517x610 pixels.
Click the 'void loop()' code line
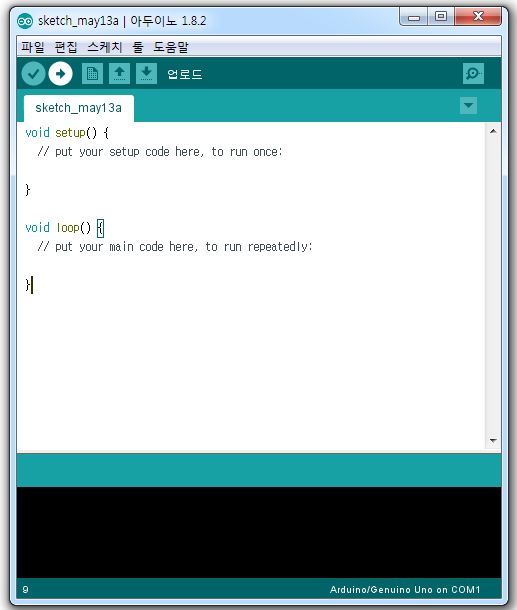pyautogui.click(x=64, y=228)
